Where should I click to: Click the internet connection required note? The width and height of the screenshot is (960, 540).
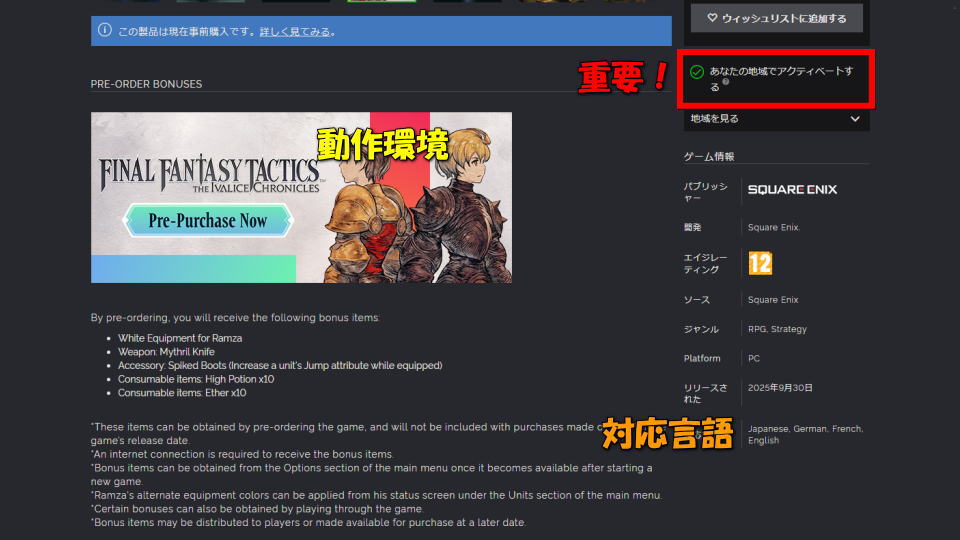[x=242, y=454]
